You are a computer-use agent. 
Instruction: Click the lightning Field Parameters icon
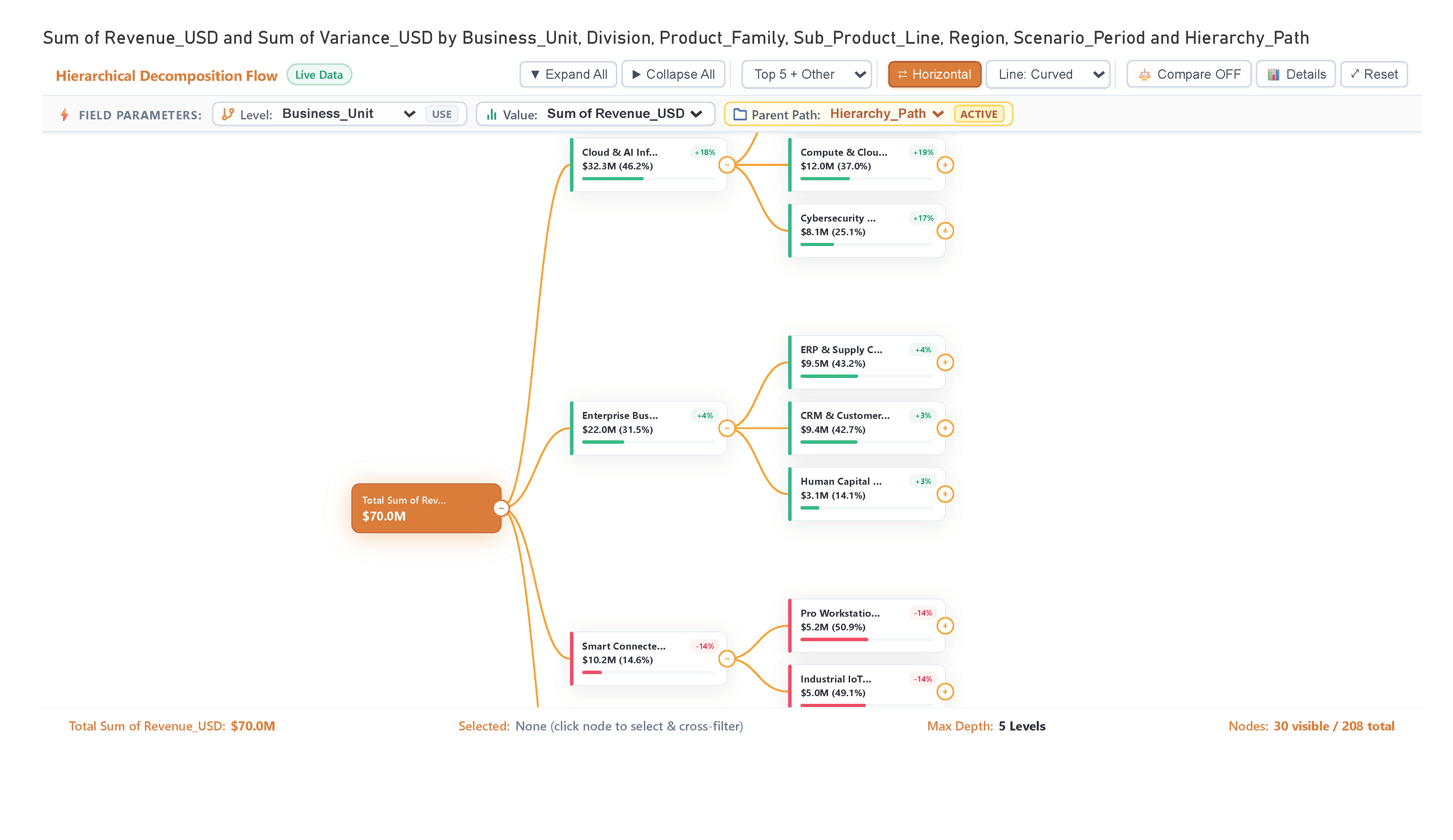click(x=64, y=115)
